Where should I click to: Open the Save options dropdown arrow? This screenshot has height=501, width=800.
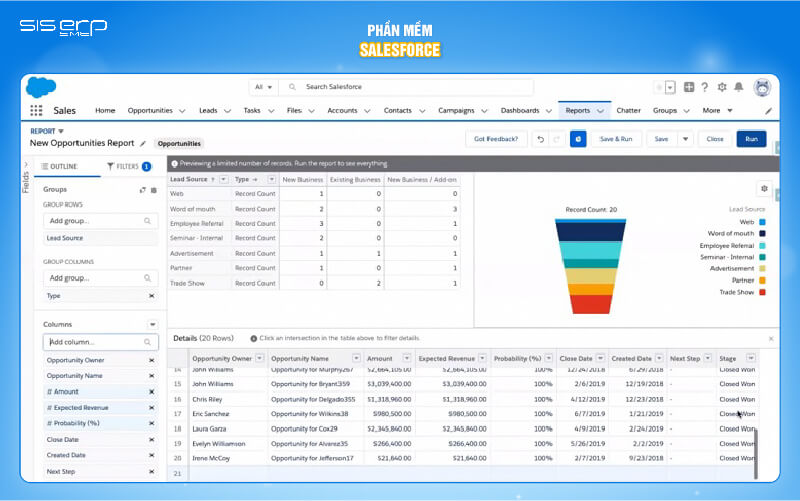[x=685, y=139]
